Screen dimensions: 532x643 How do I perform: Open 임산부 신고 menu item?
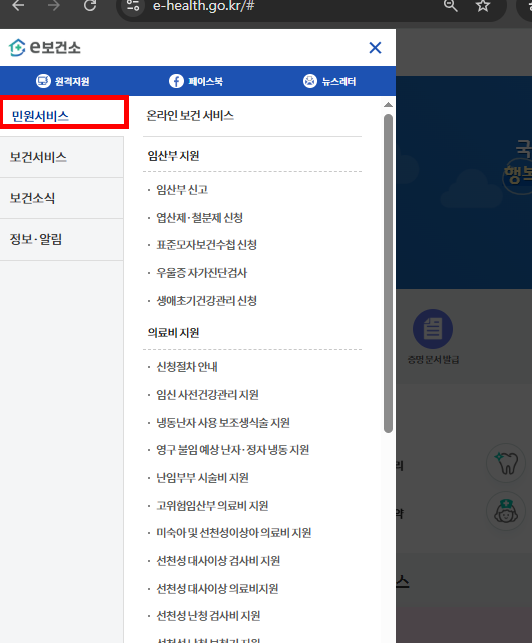(182, 189)
